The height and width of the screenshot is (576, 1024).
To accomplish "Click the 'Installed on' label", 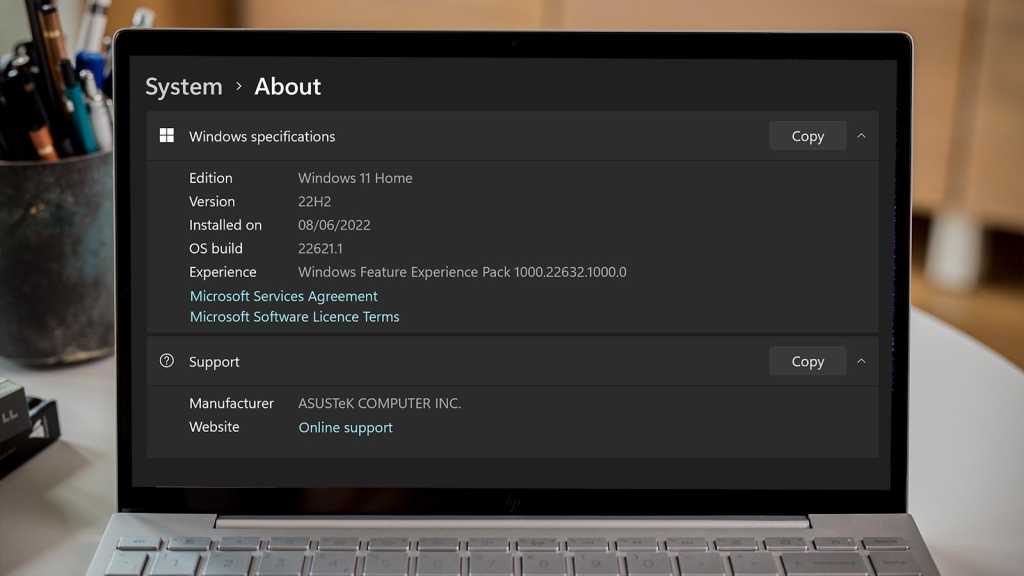I will 225,225.
